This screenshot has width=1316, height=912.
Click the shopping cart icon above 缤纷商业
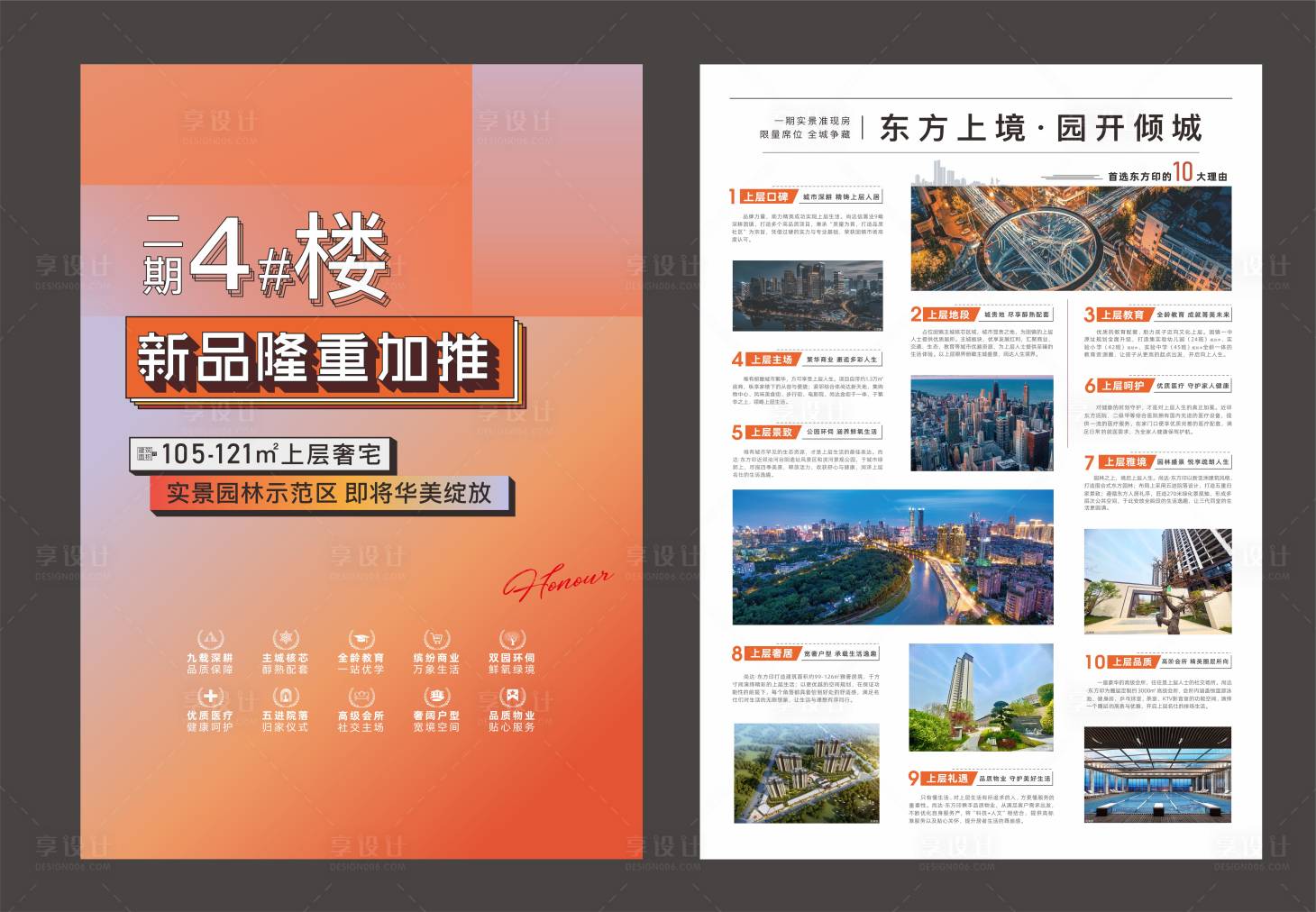436,639
